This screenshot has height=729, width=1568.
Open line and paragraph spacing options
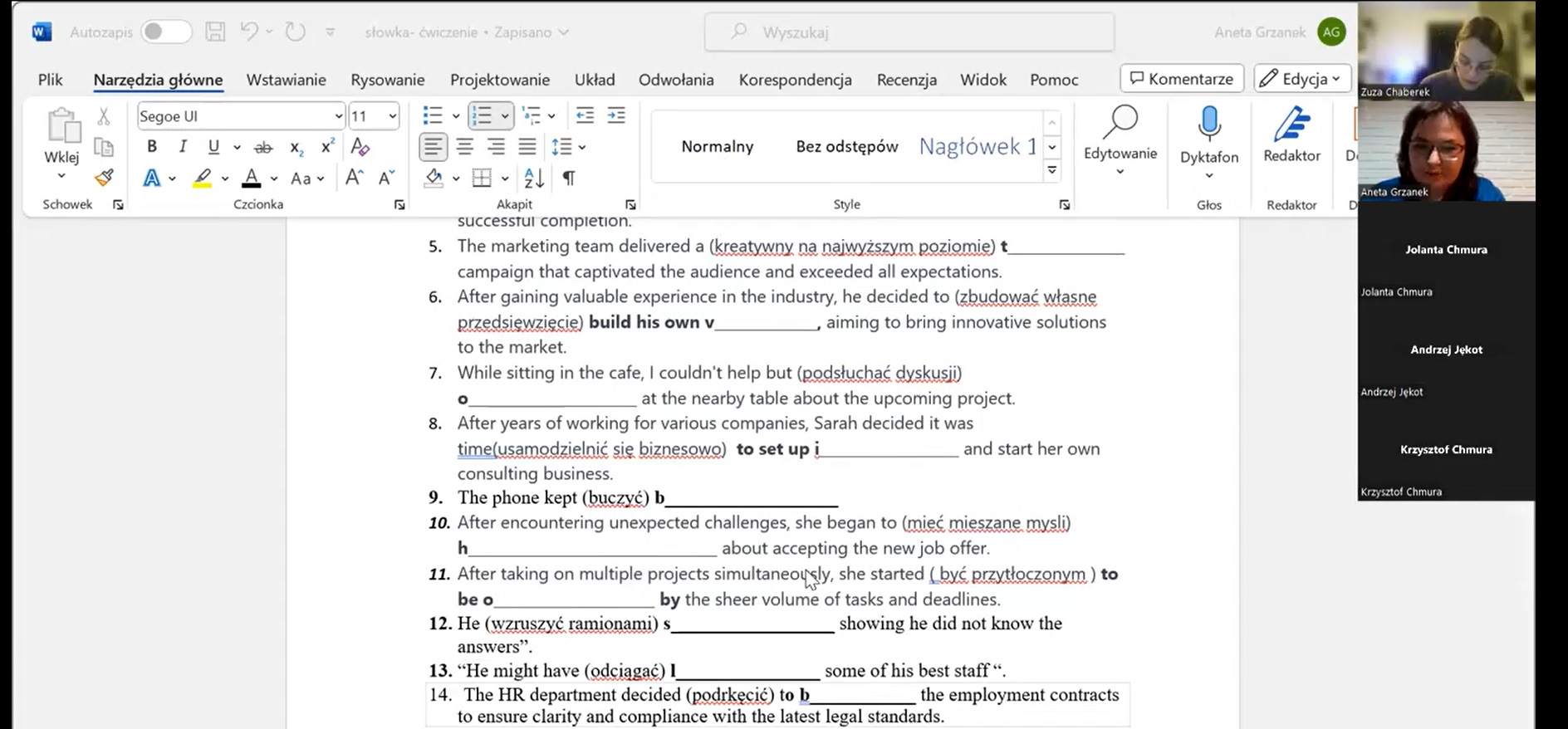(568, 147)
